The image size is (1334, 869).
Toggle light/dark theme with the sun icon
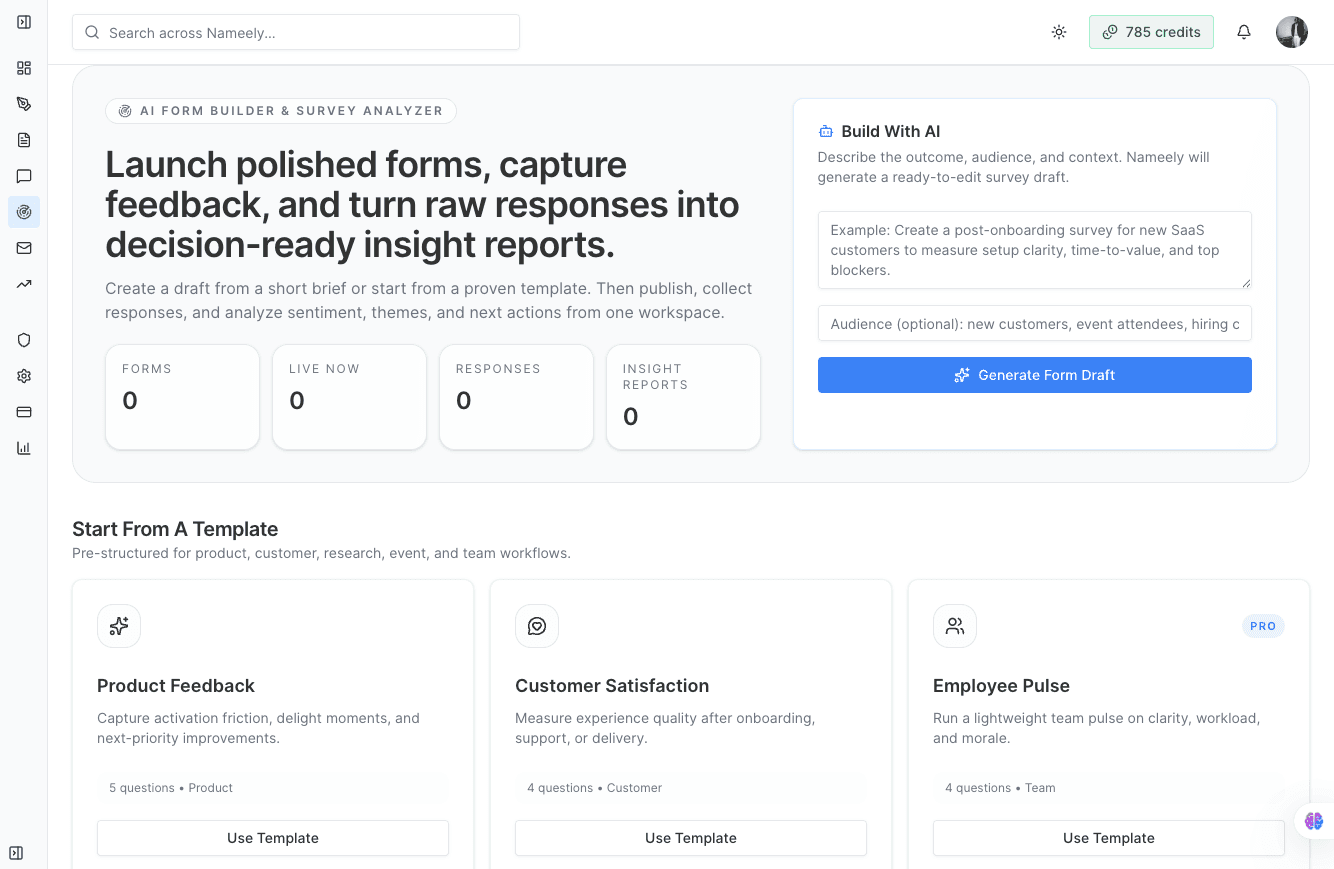pyautogui.click(x=1058, y=32)
